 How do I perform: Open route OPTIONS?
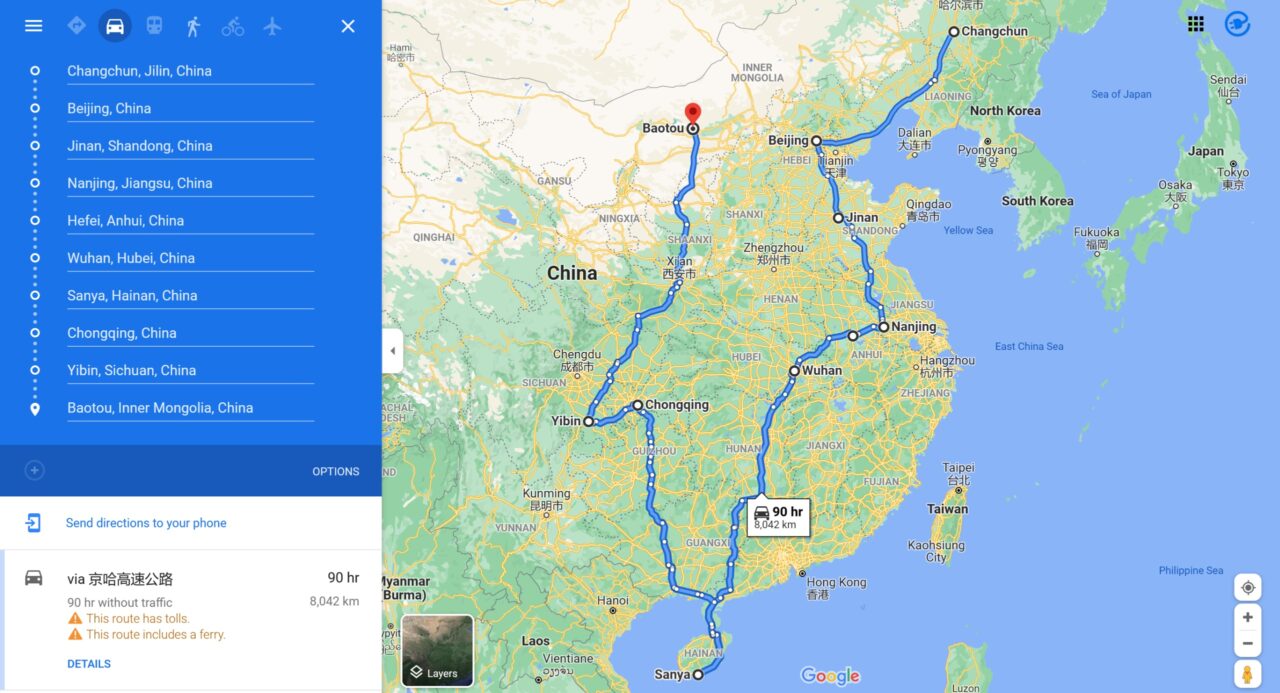[336, 471]
